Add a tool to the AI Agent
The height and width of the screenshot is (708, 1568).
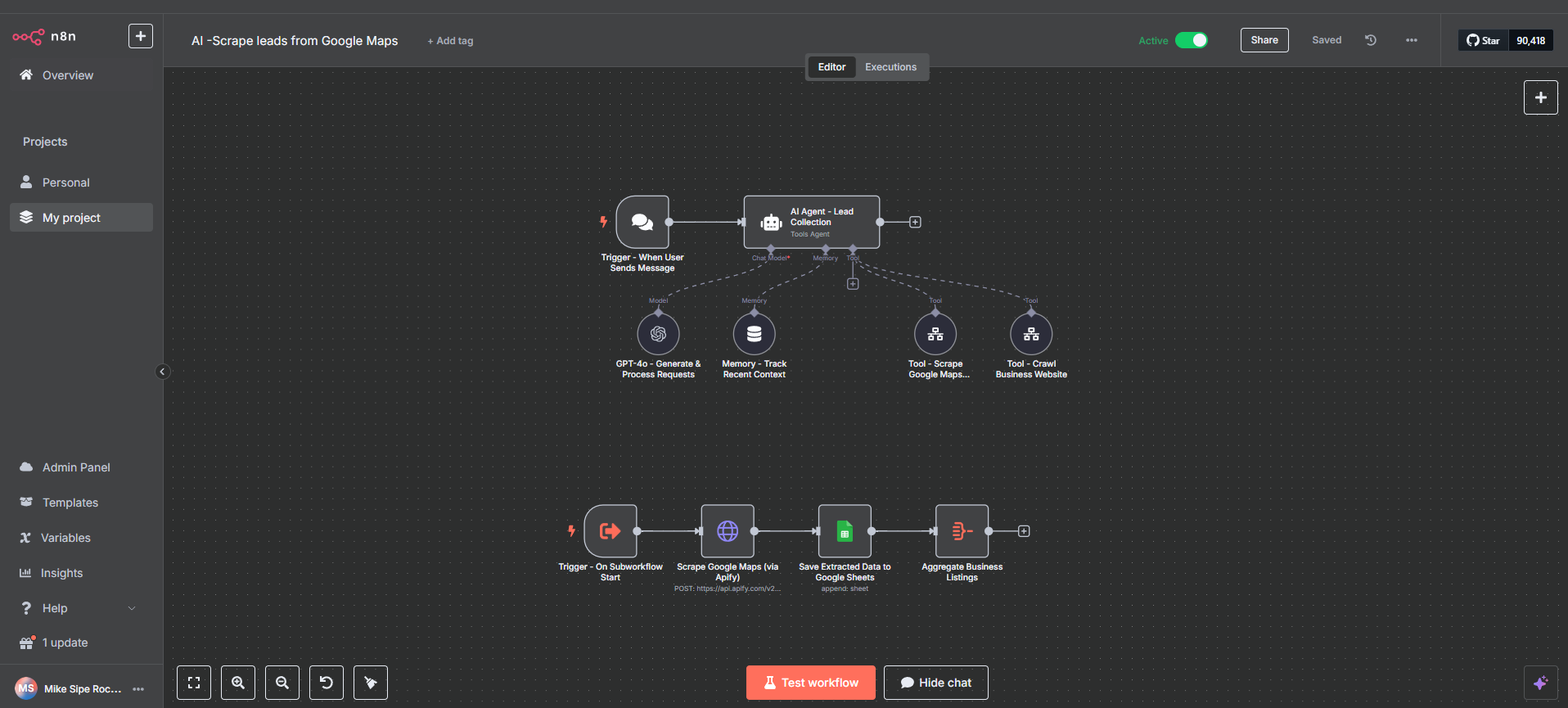[x=853, y=284]
